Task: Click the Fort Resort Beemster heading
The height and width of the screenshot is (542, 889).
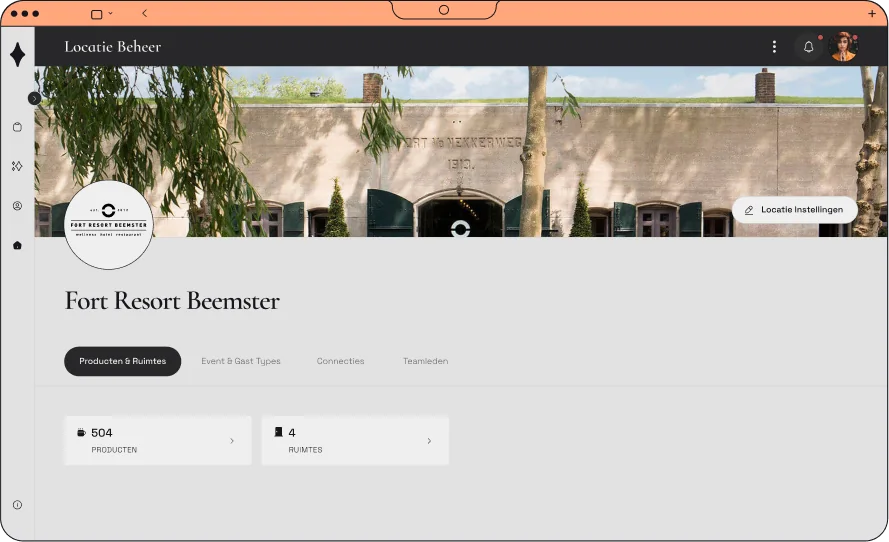Action: (172, 300)
